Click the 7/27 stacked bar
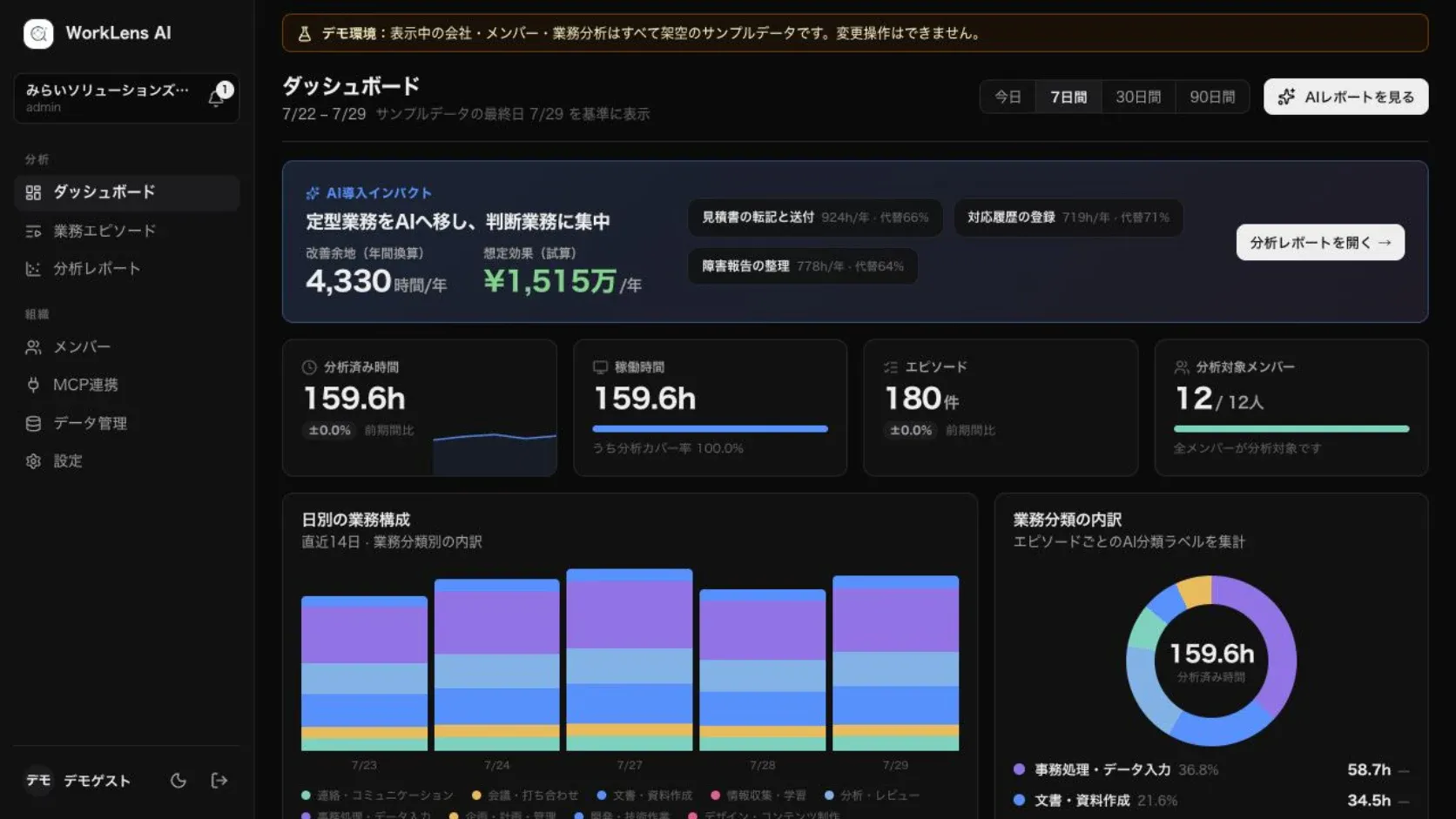Viewport: 1456px width, 819px height. [x=630, y=660]
